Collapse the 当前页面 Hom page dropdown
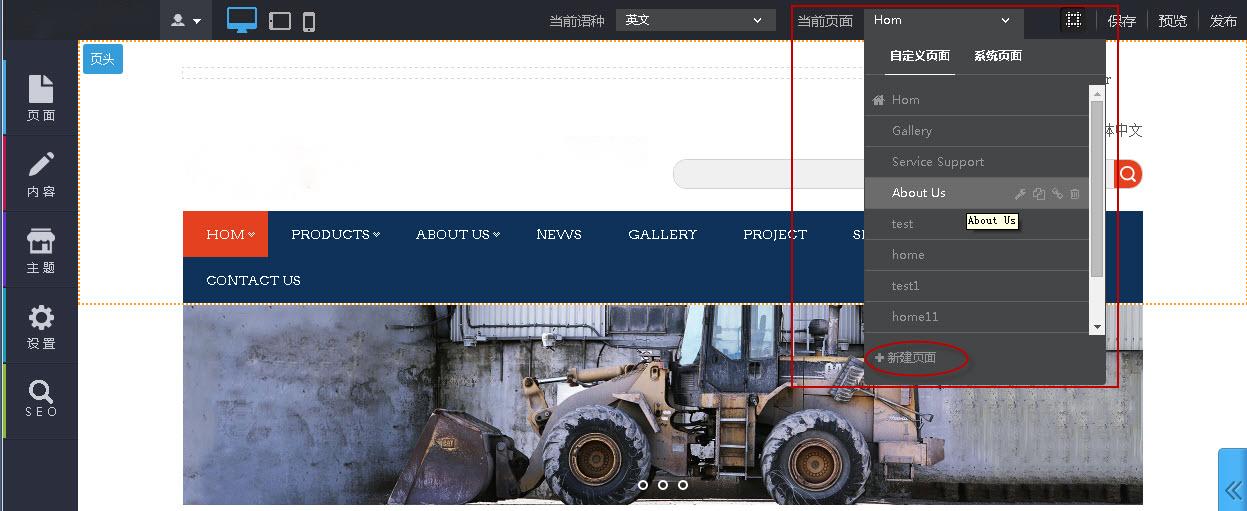1247x511 pixels. click(x=943, y=20)
